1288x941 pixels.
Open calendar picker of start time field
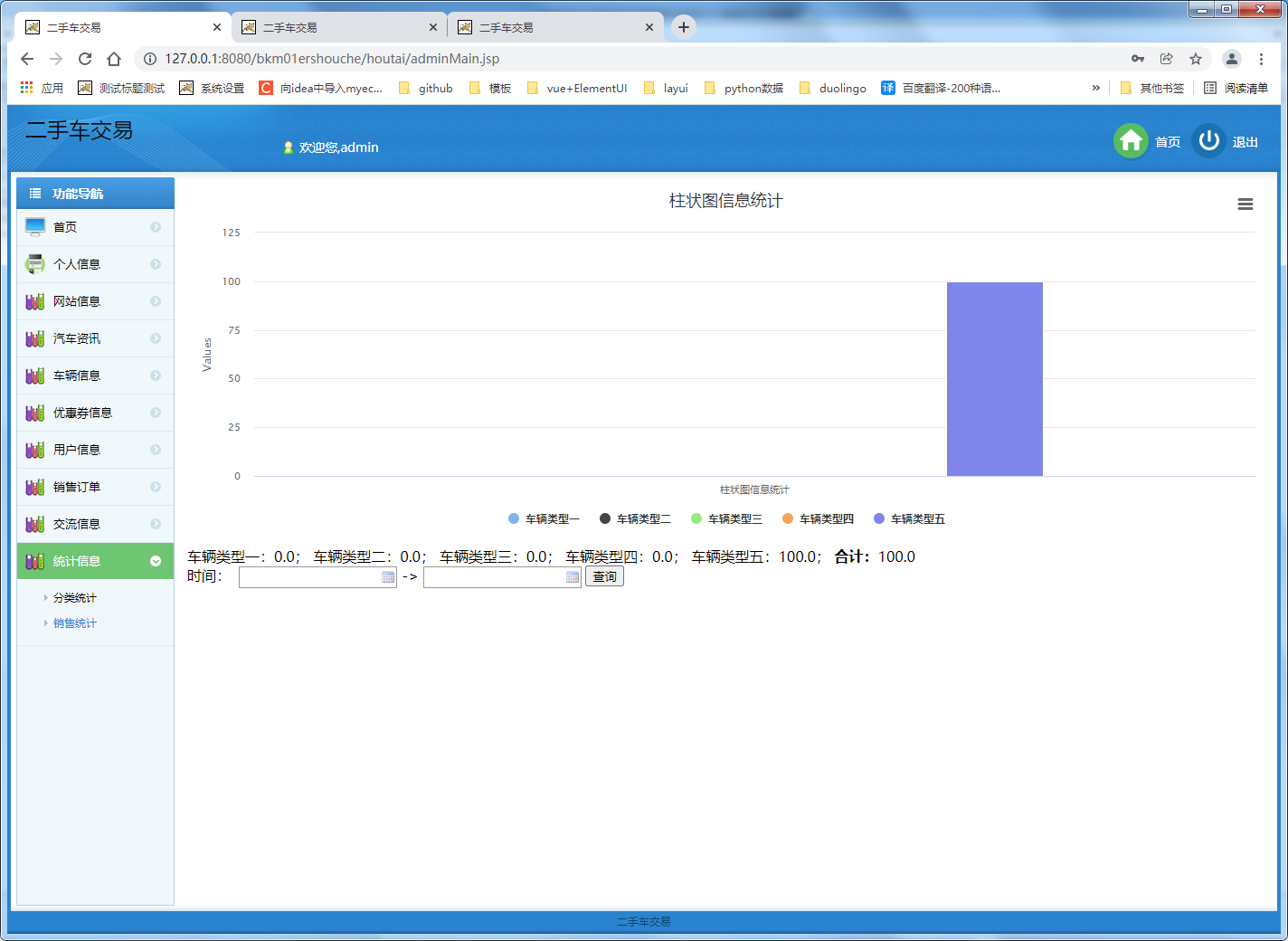(388, 577)
